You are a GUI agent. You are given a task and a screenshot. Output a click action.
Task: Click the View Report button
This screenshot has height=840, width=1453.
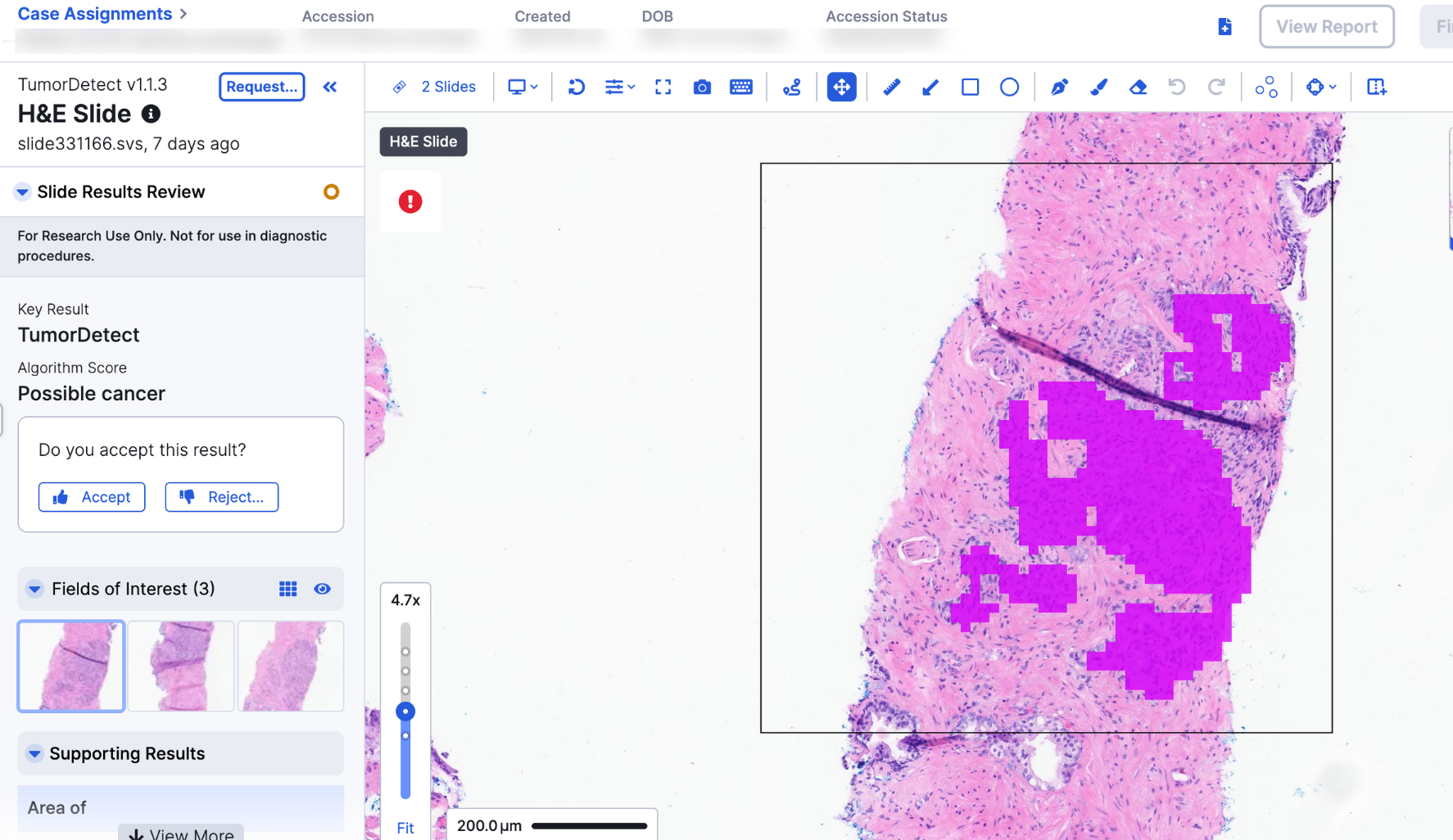(1326, 26)
